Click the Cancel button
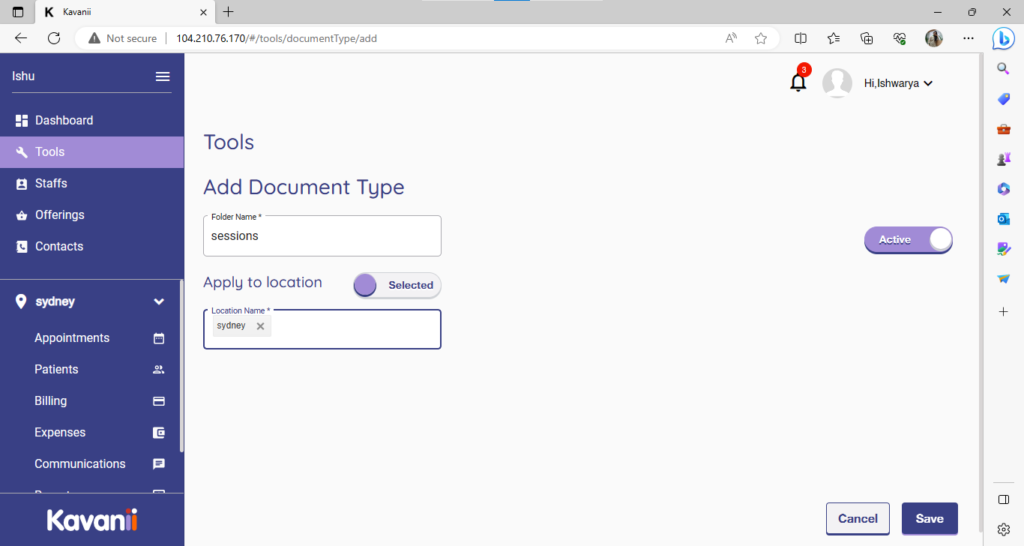1024x546 pixels. pyautogui.click(x=857, y=518)
